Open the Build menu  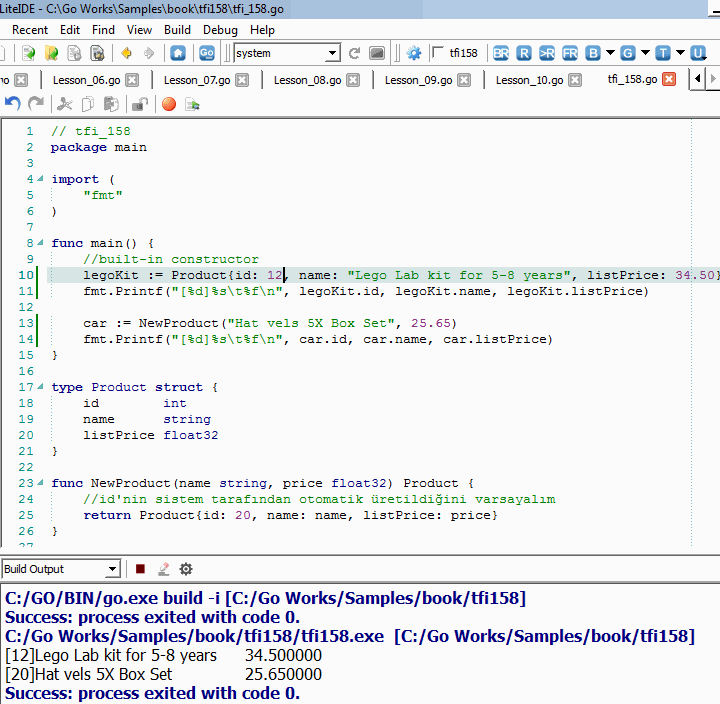(177, 30)
